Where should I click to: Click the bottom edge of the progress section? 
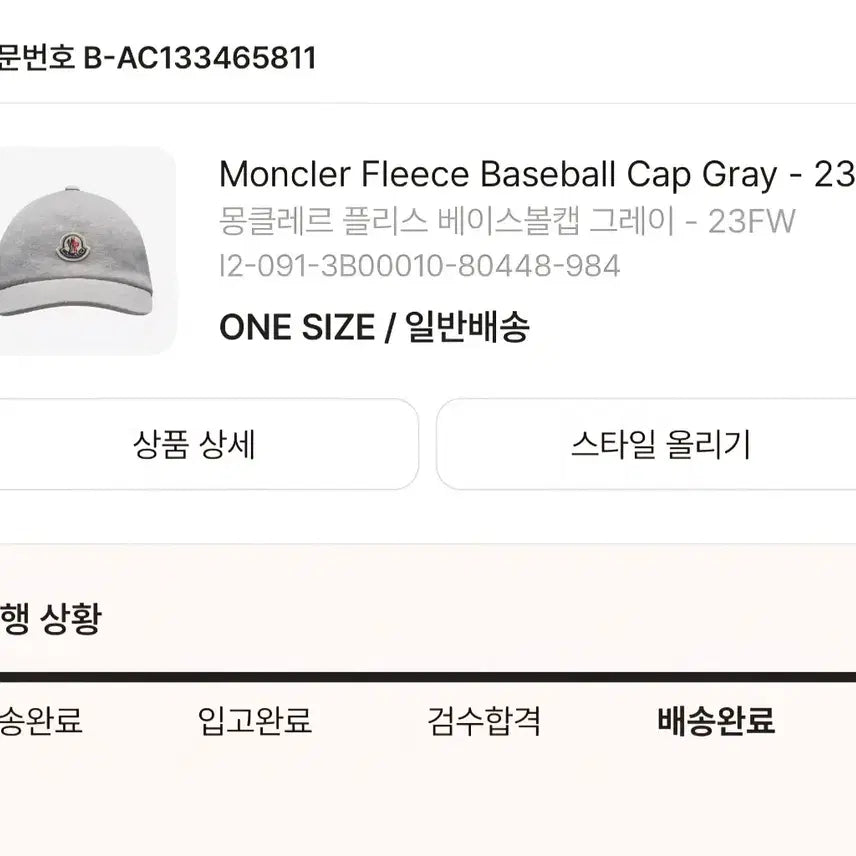tap(428, 850)
